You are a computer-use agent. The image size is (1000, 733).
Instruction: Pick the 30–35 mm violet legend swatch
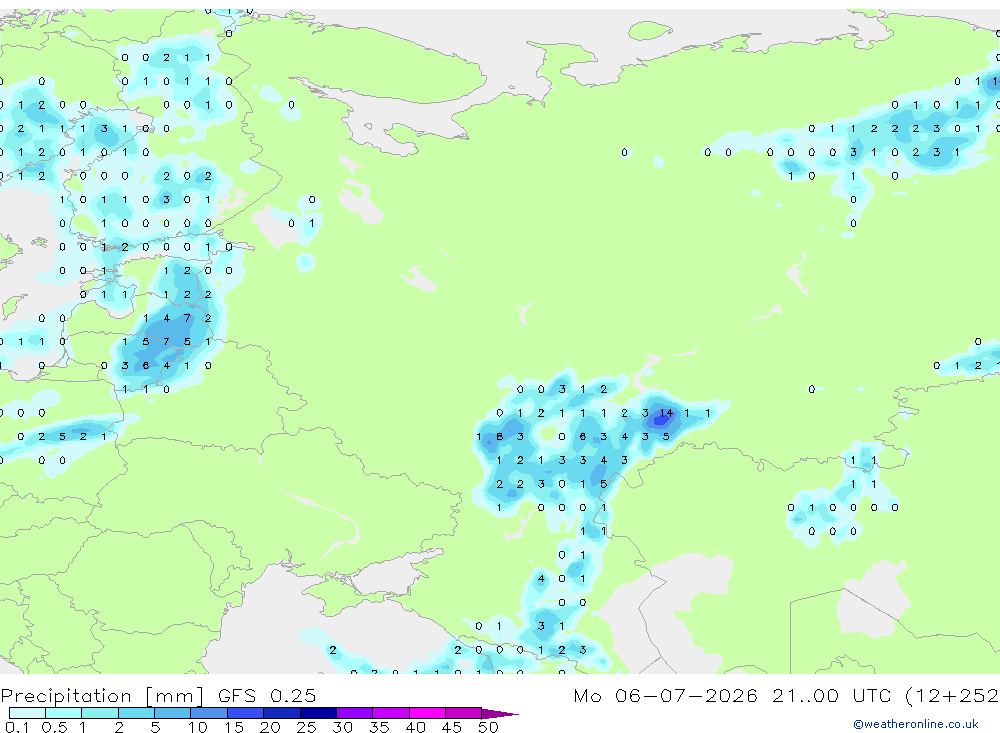355,713
